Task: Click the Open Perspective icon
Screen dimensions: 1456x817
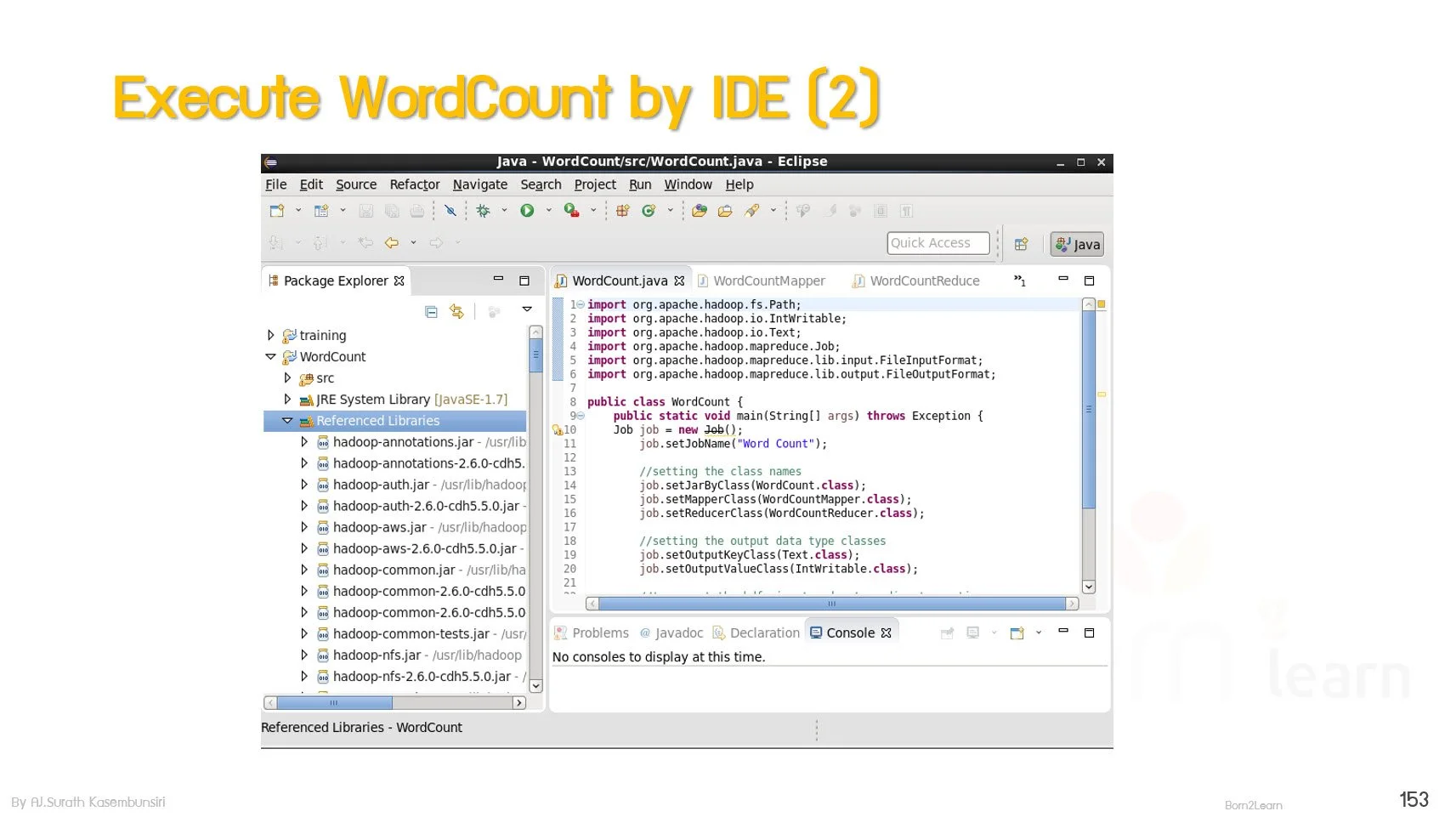Action: coord(1022,244)
